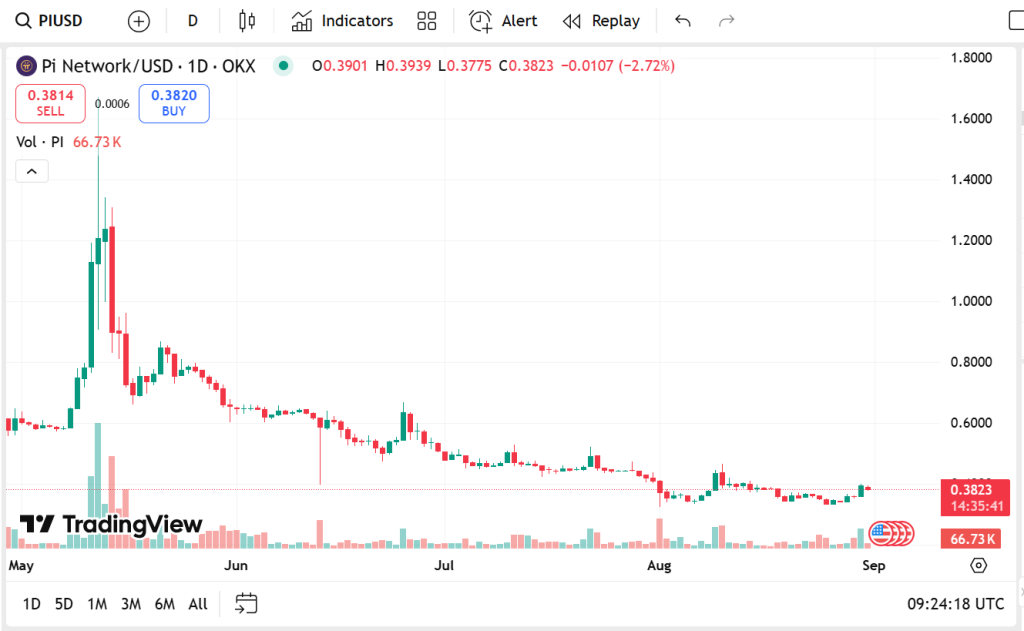Click the Pi Network coin logo
This screenshot has width=1024, height=631.
26,66
